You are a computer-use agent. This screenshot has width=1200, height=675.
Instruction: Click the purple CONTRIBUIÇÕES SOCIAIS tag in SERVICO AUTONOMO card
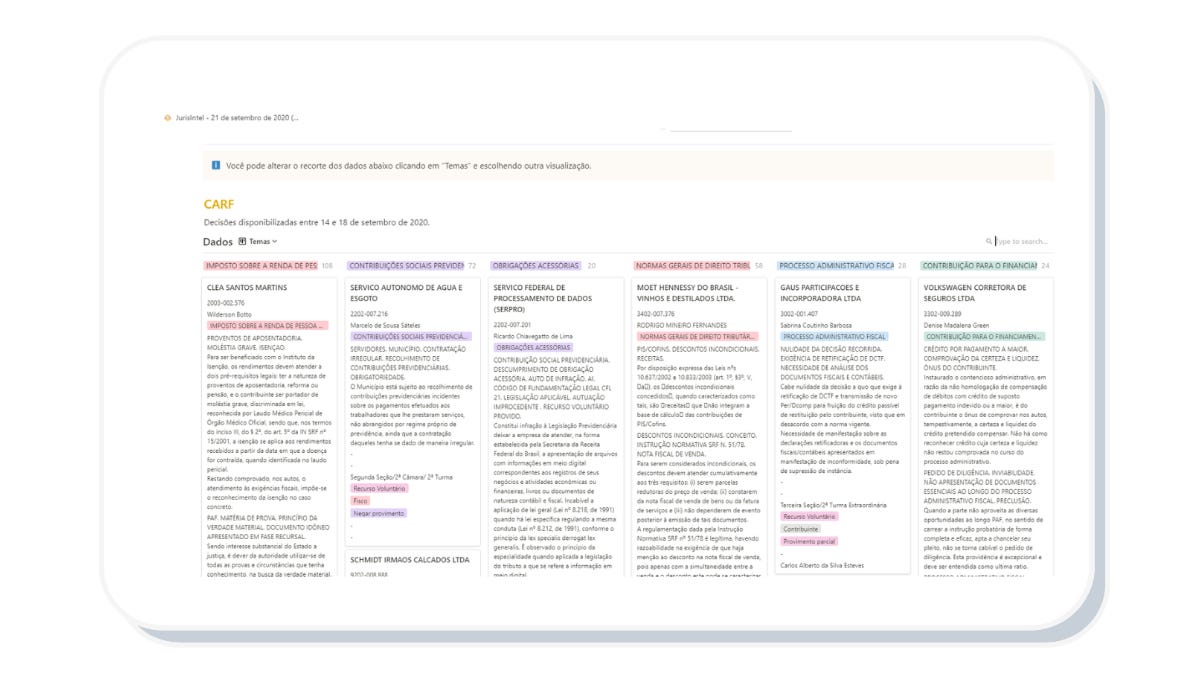click(410, 337)
